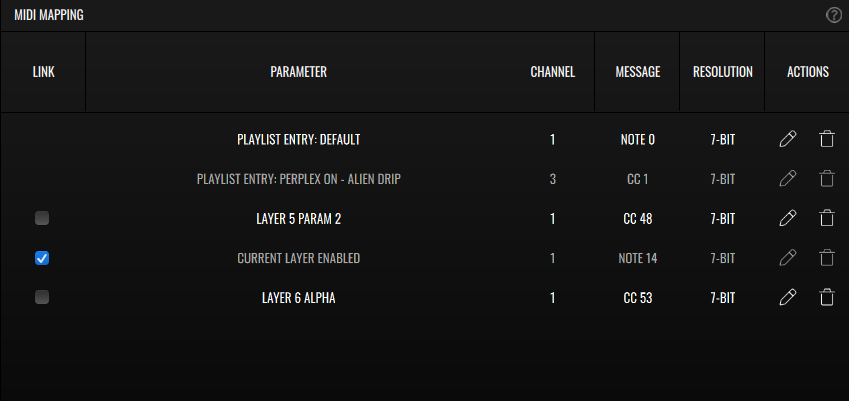Edit the Playlist Entry: Default mapping

[788, 140]
